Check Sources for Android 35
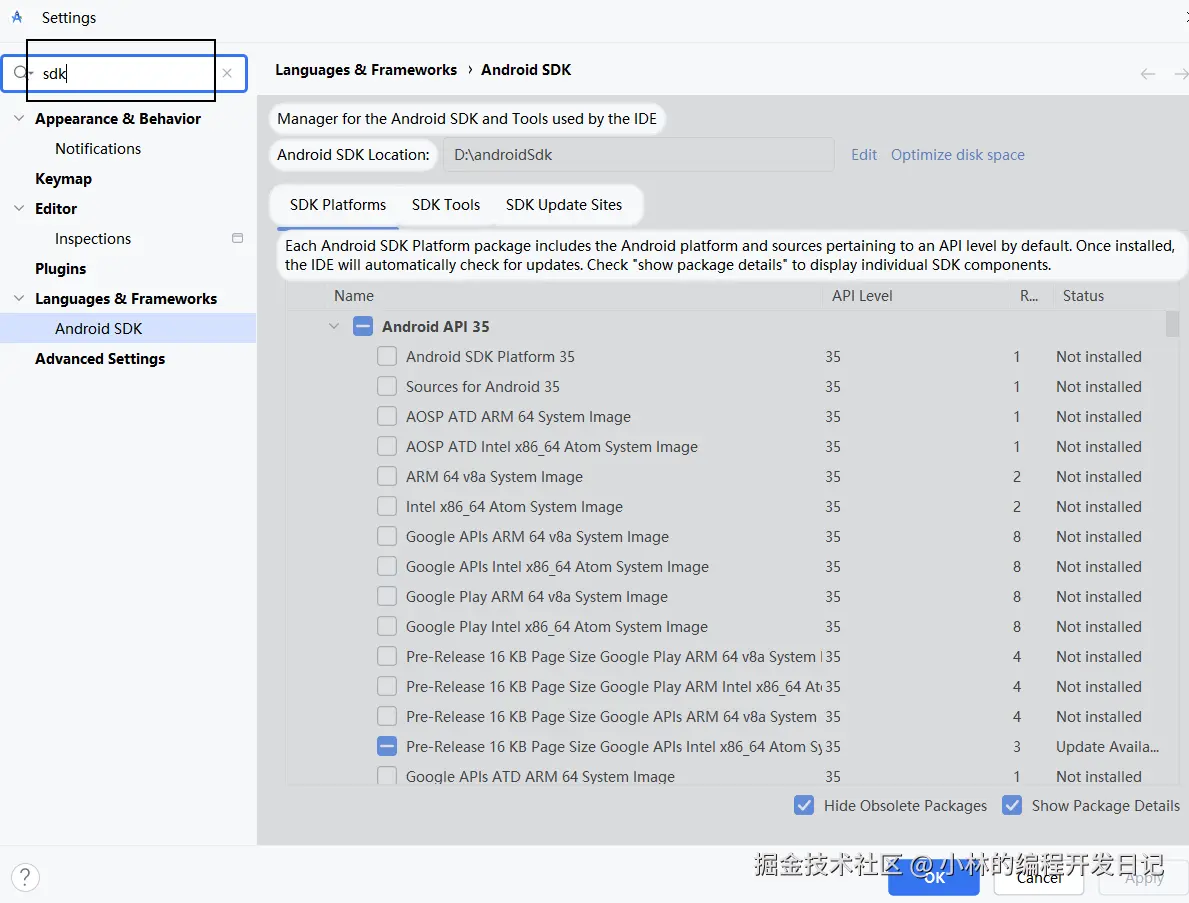The height and width of the screenshot is (903, 1189). (x=387, y=387)
